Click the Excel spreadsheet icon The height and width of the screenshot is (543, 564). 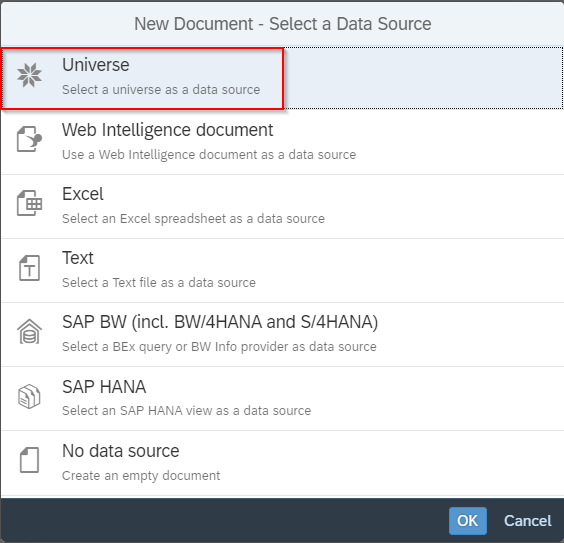pyautogui.click(x=29, y=203)
